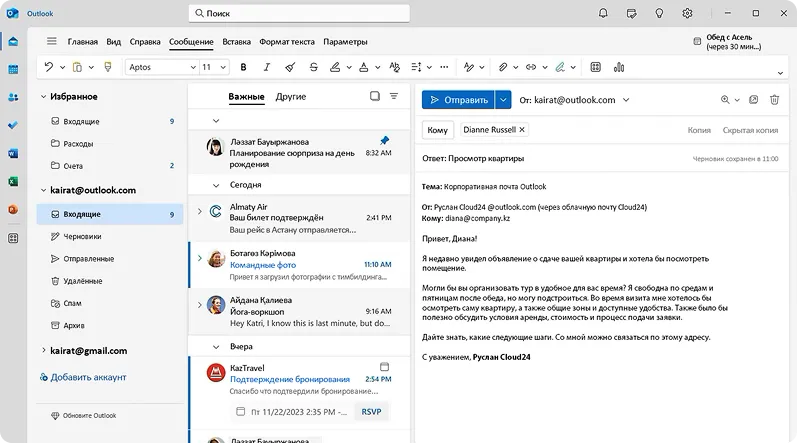Open the filter and sort icon in message list

394,96
